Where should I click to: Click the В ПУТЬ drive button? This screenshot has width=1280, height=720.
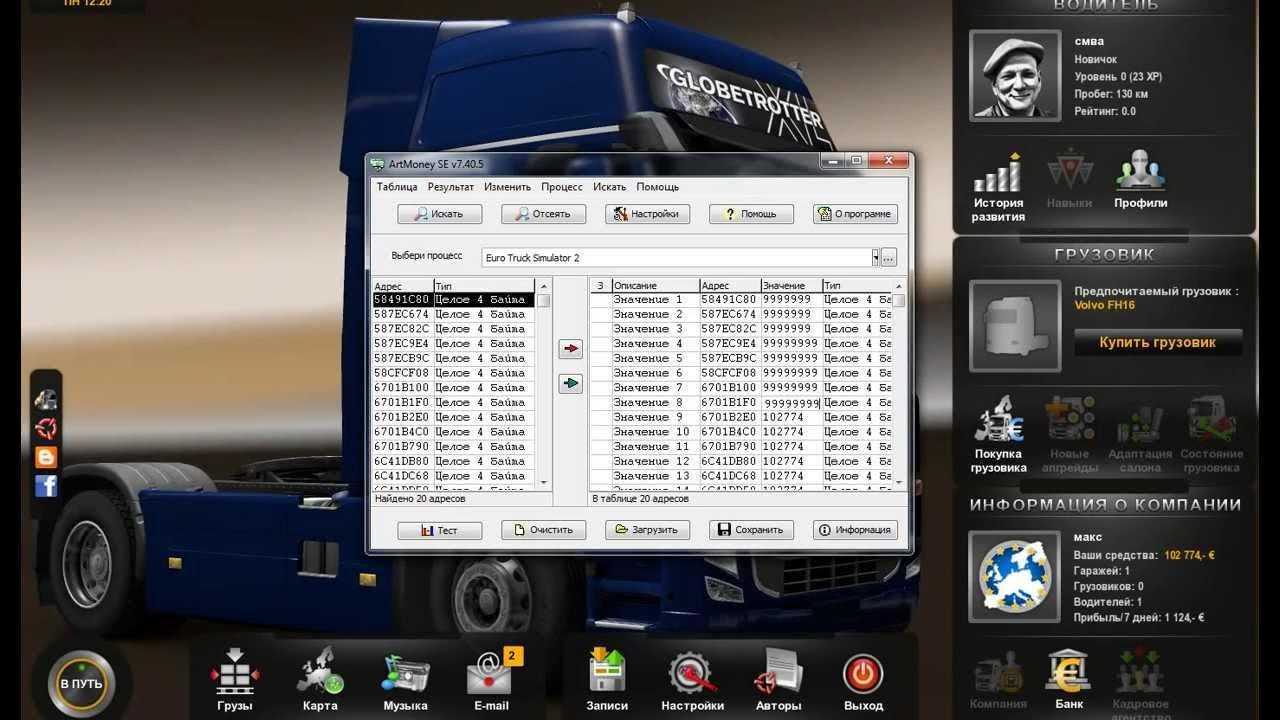tap(80, 684)
